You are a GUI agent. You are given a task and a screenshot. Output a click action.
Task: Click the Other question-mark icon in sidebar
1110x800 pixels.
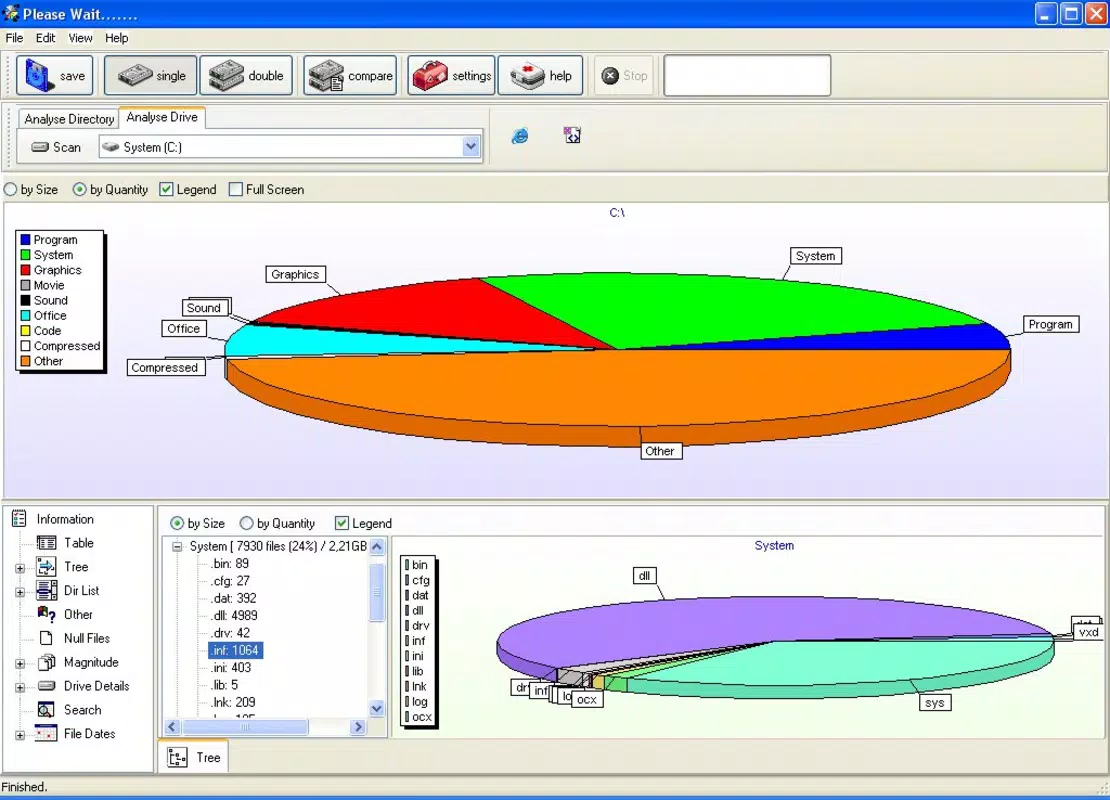47,614
